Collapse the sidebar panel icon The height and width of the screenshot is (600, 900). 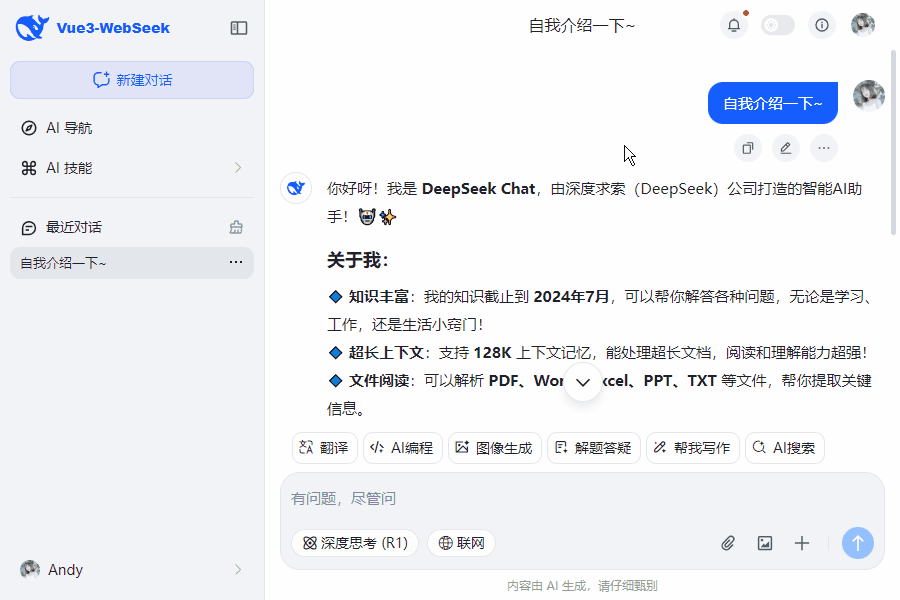tap(239, 28)
